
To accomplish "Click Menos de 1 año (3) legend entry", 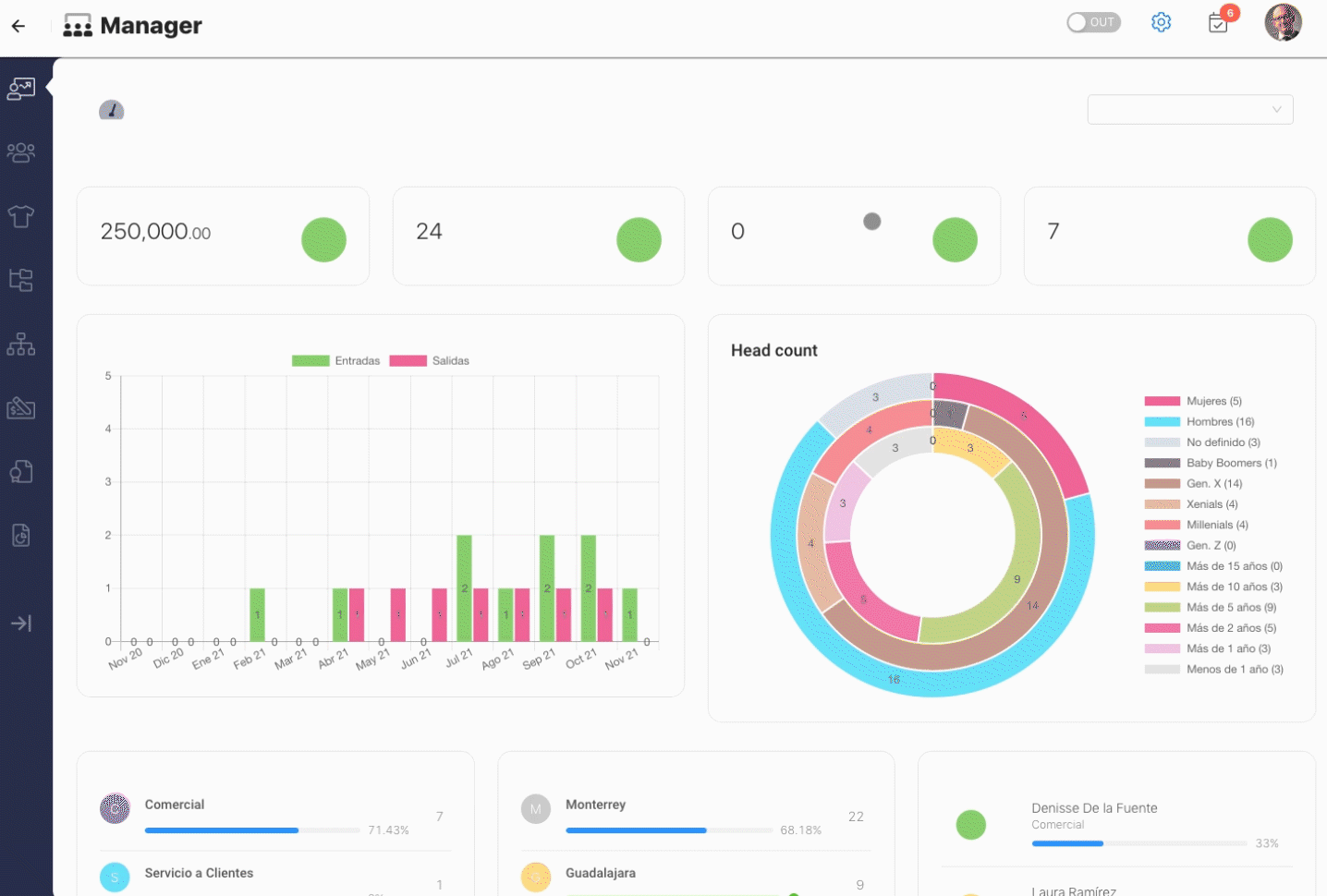I will click(x=1214, y=669).
